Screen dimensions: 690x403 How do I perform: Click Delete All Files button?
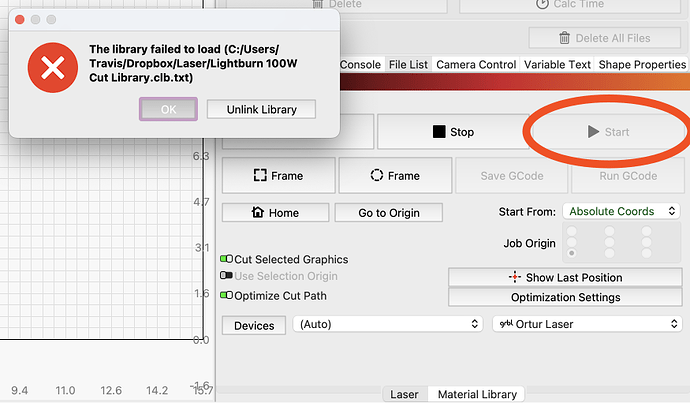(605, 38)
